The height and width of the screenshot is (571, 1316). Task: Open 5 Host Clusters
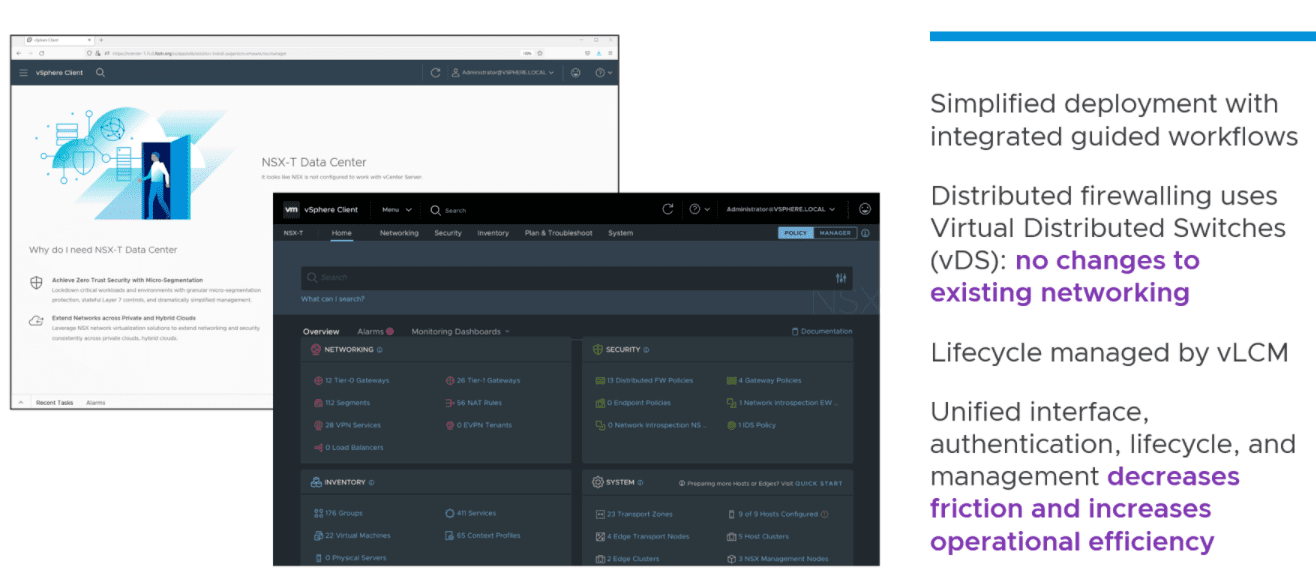click(x=758, y=536)
